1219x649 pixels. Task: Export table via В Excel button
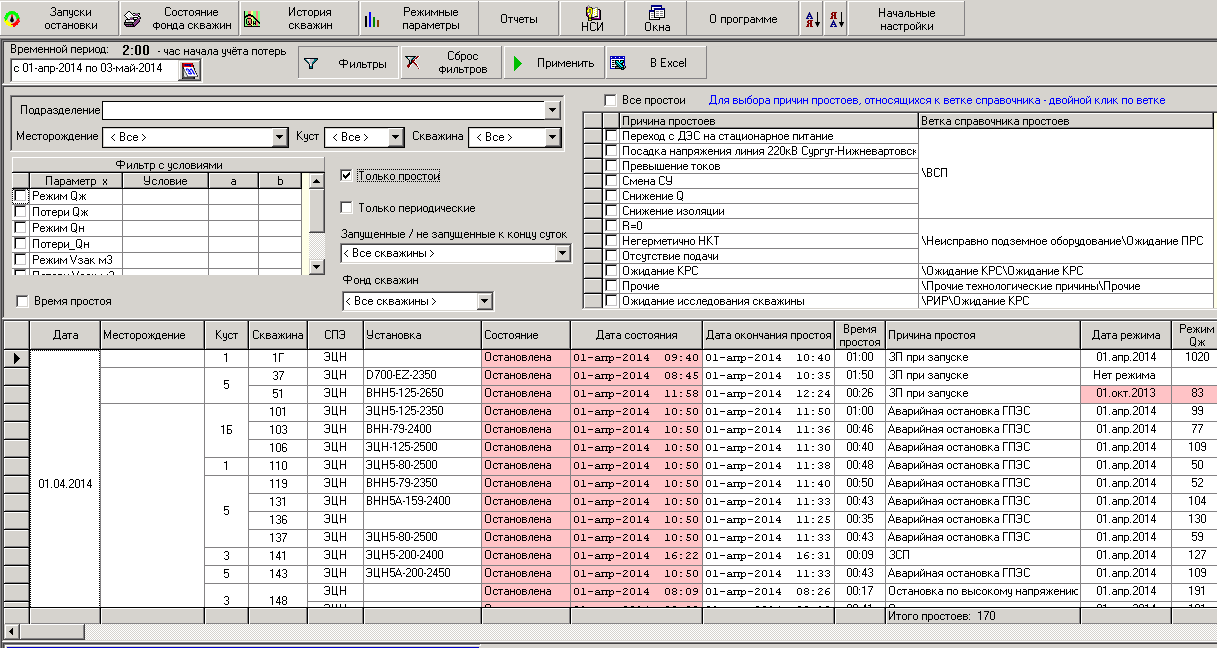pos(655,63)
